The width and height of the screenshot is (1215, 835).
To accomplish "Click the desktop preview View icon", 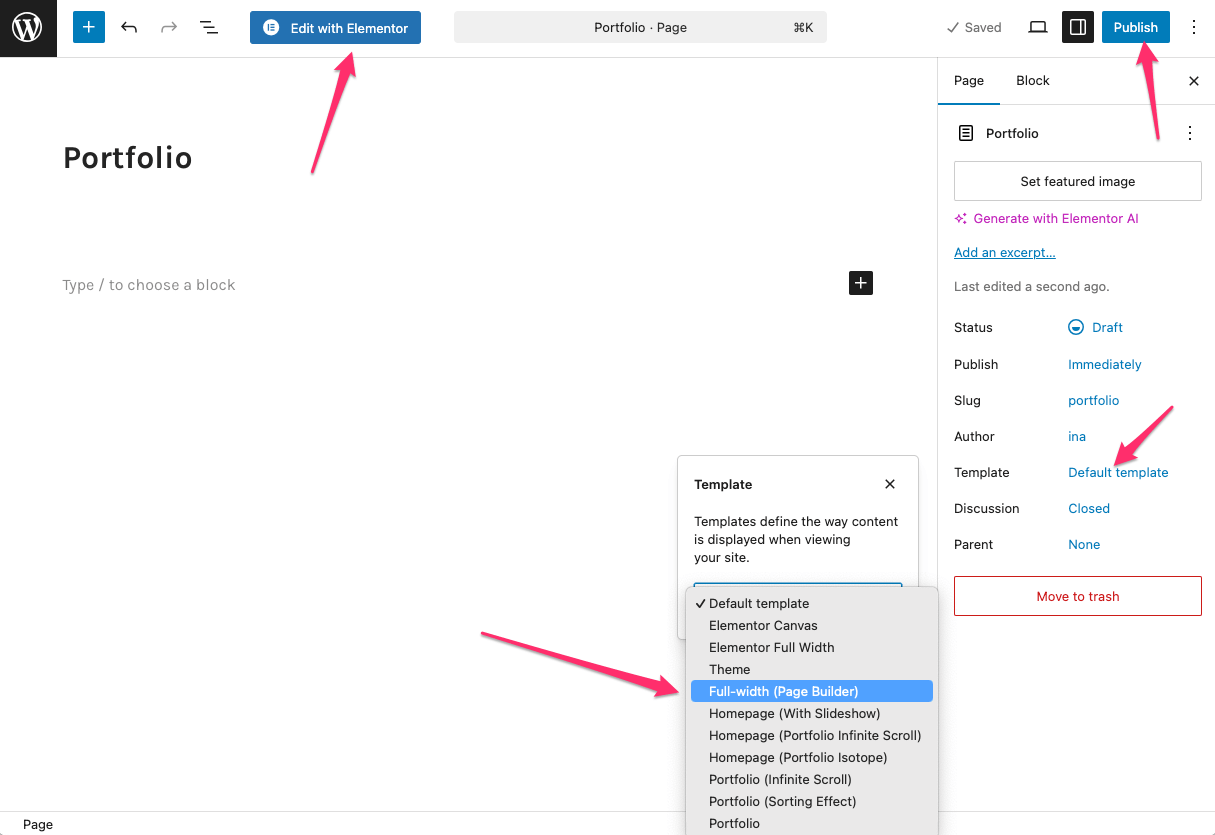I will [1038, 28].
